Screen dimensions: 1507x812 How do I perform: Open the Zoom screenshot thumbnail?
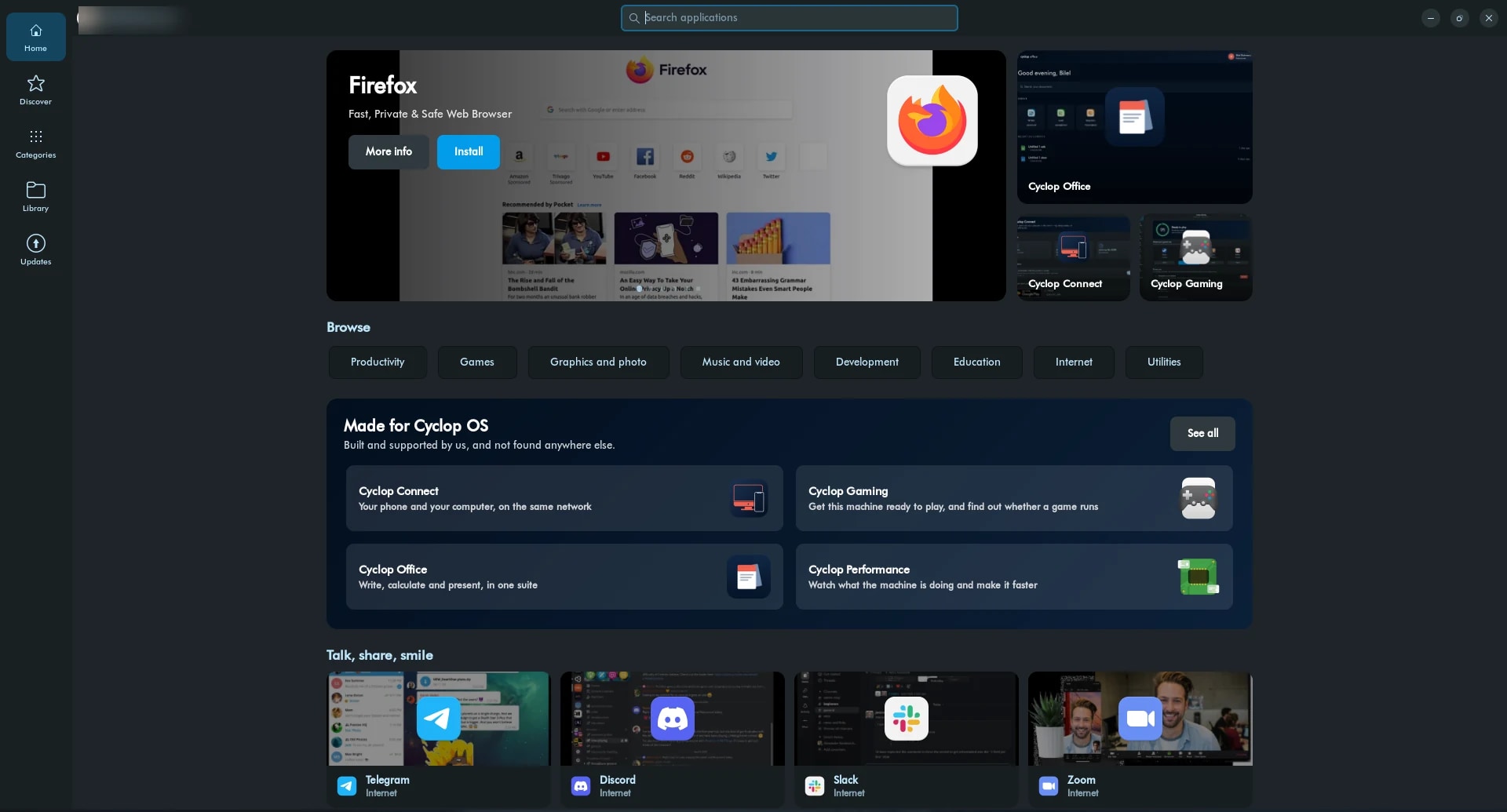point(1140,718)
